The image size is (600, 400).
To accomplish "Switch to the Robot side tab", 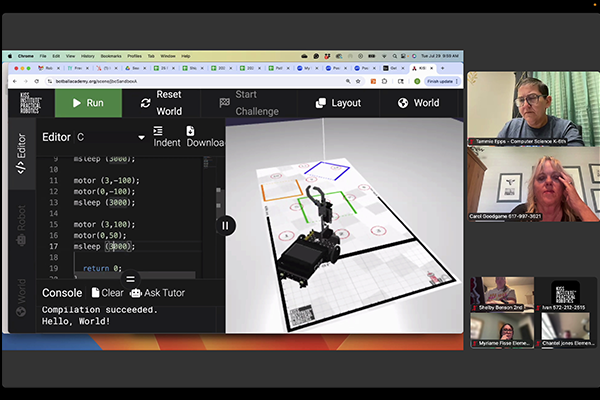I will [x=22, y=227].
